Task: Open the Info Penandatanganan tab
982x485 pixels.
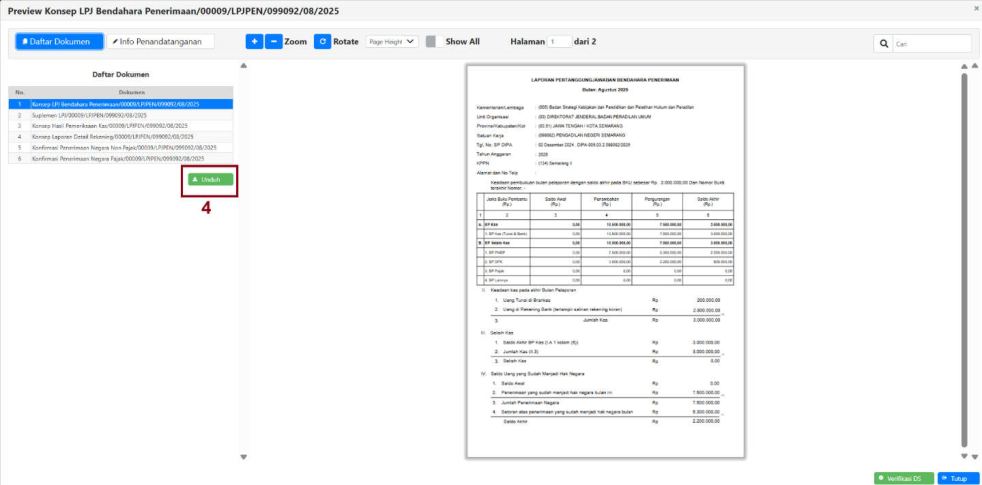Action: (160, 42)
